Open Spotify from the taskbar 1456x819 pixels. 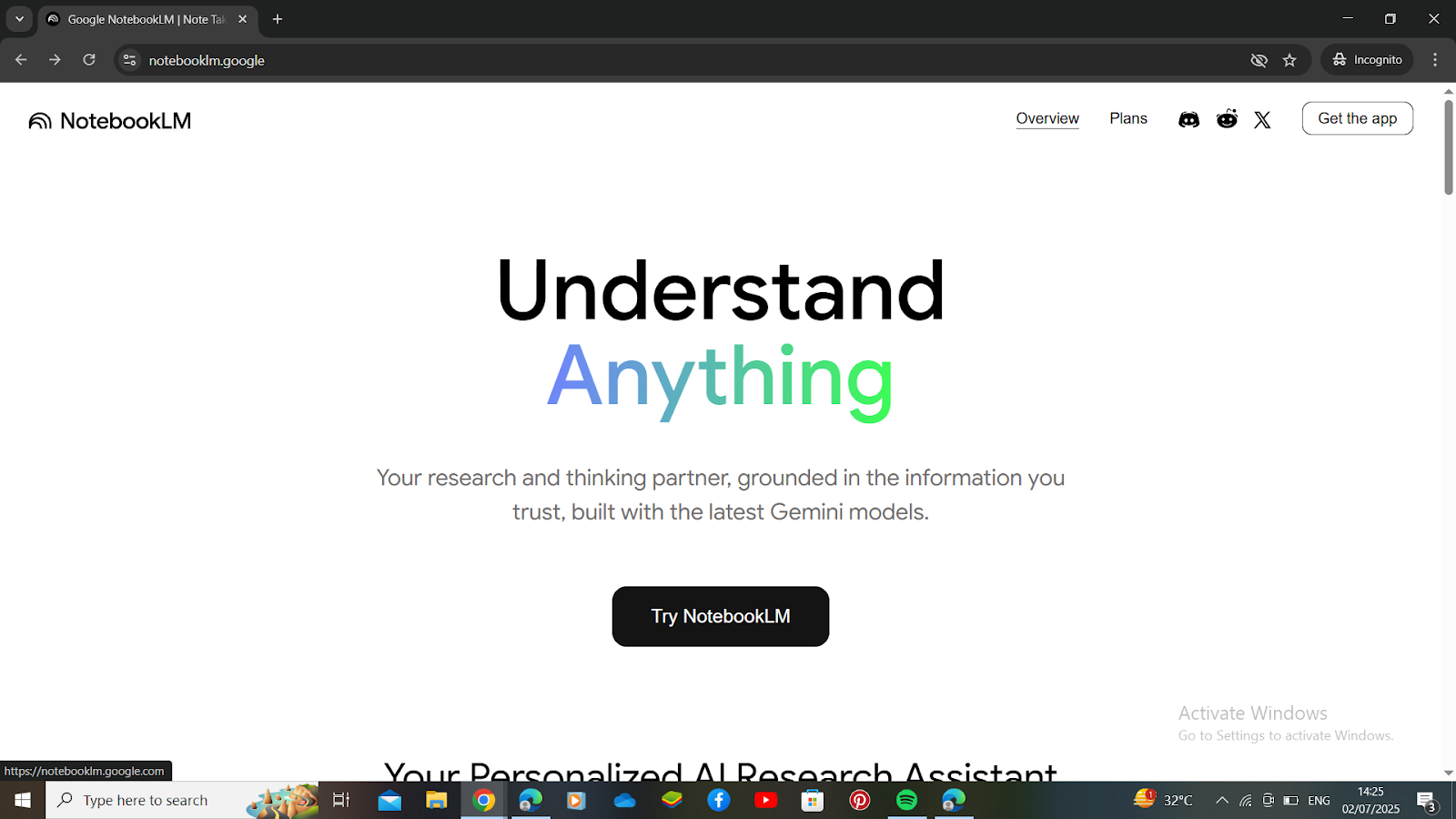[906, 800]
